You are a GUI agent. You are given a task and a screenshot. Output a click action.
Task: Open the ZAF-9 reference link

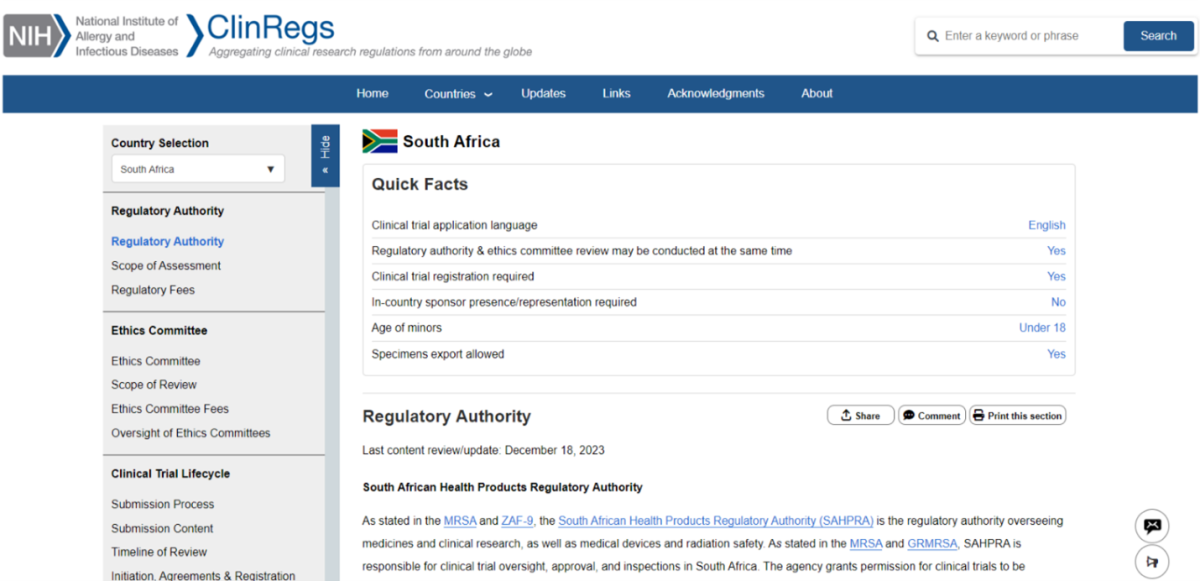pyautogui.click(x=518, y=521)
